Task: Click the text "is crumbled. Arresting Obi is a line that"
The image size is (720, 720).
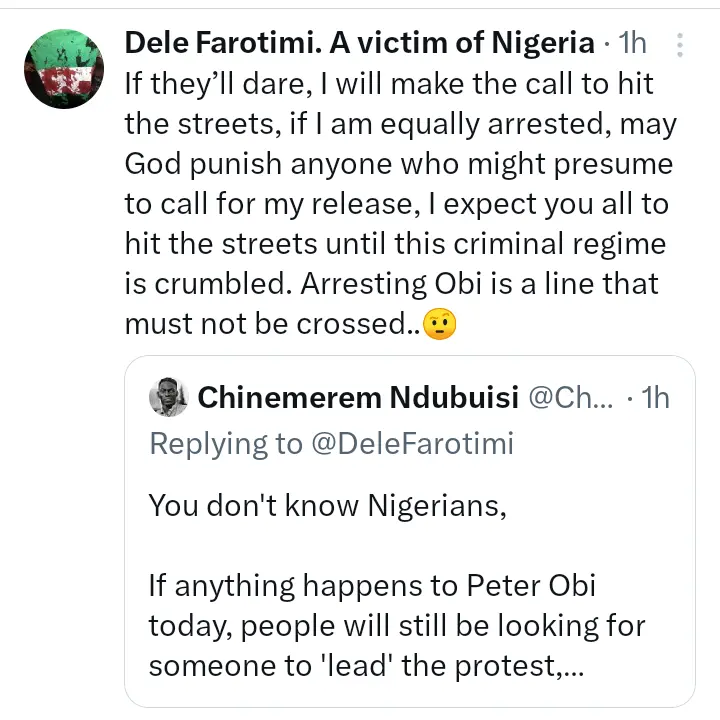Action: [x=392, y=283]
